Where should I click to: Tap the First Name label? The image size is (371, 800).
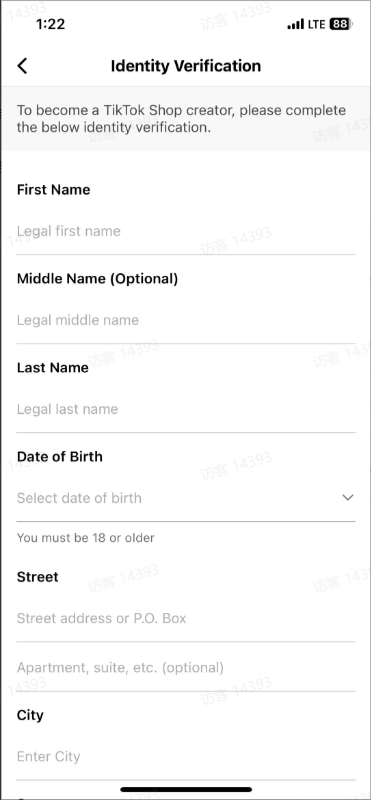tap(54, 190)
